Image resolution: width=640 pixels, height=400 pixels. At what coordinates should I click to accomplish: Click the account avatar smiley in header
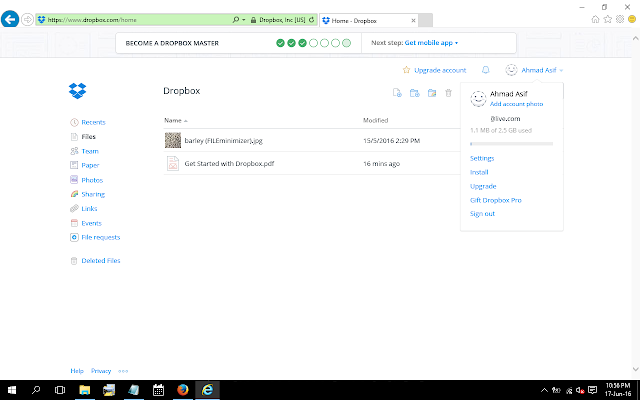(x=511, y=70)
